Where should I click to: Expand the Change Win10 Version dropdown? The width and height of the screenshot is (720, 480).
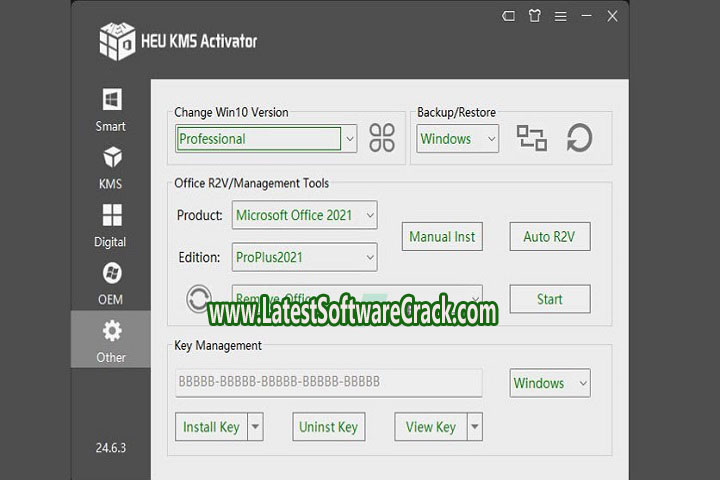349,139
